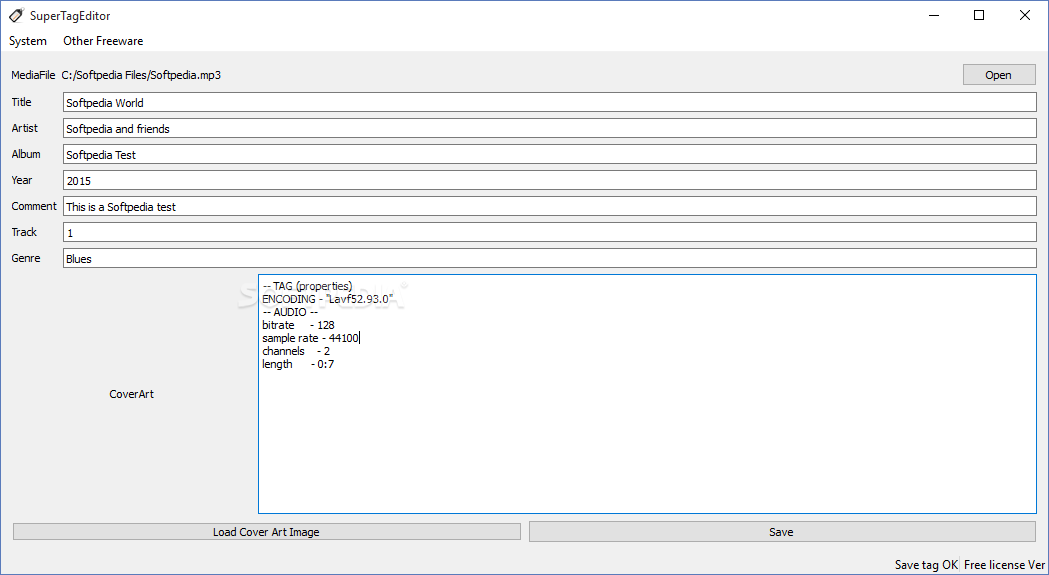Click the Save button
This screenshot has height=575, width=1049.
coord(781,532)
